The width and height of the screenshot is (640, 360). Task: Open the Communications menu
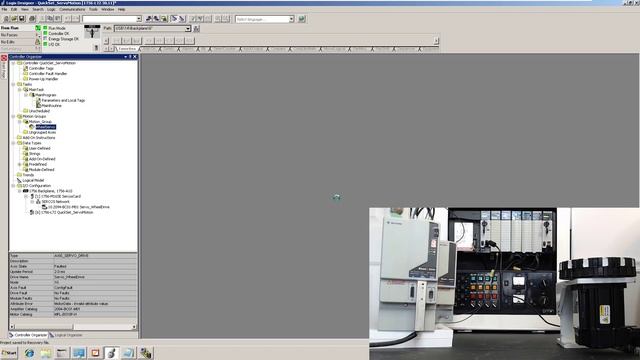click(72, 9)
